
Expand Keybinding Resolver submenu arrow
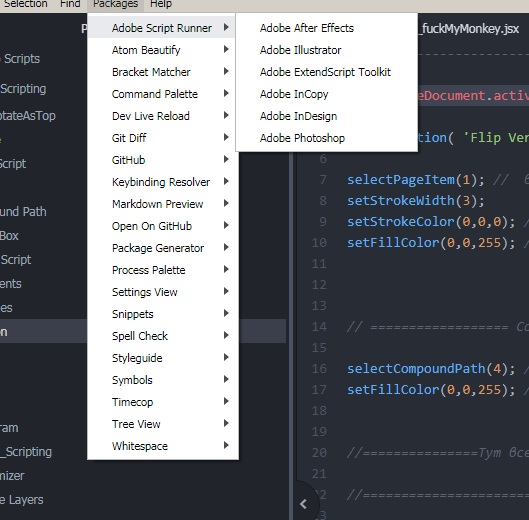pyautogui.click(x=226, y=181)
